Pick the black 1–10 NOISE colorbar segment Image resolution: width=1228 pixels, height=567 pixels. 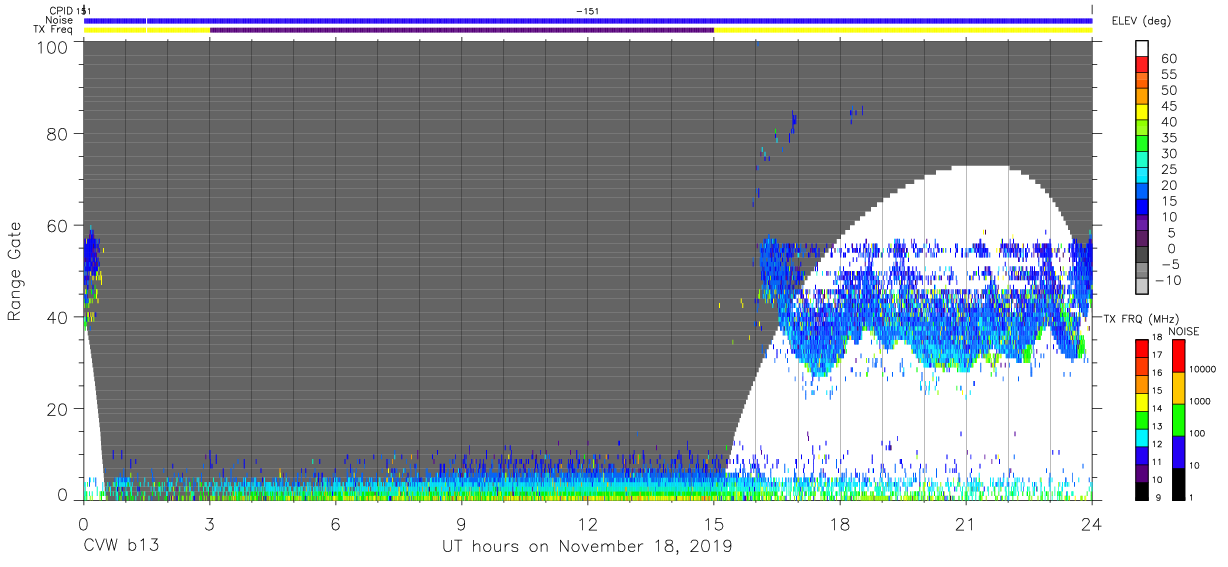click(1178, 484)
